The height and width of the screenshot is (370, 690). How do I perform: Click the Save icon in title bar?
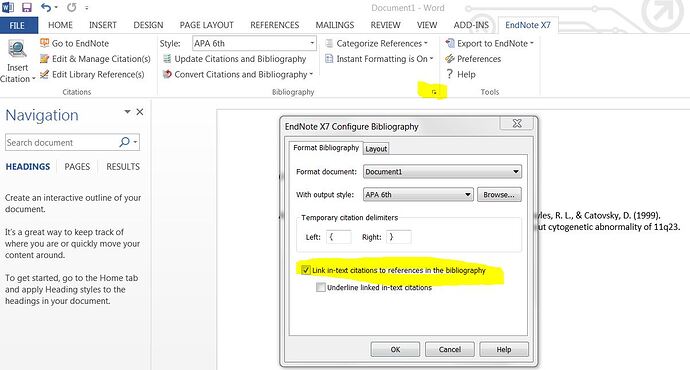27,7
